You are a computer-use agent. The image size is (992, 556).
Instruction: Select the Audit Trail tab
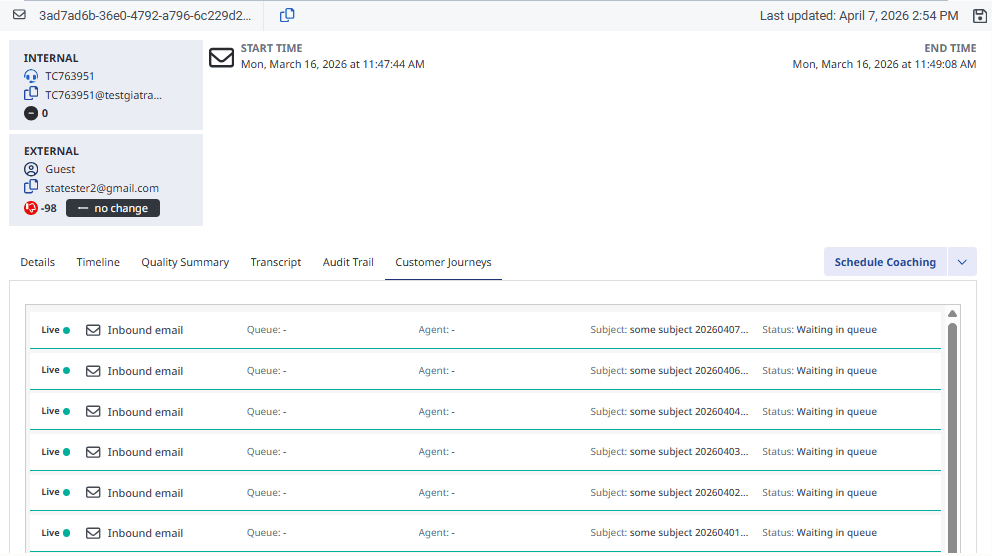tap(348, 262)
